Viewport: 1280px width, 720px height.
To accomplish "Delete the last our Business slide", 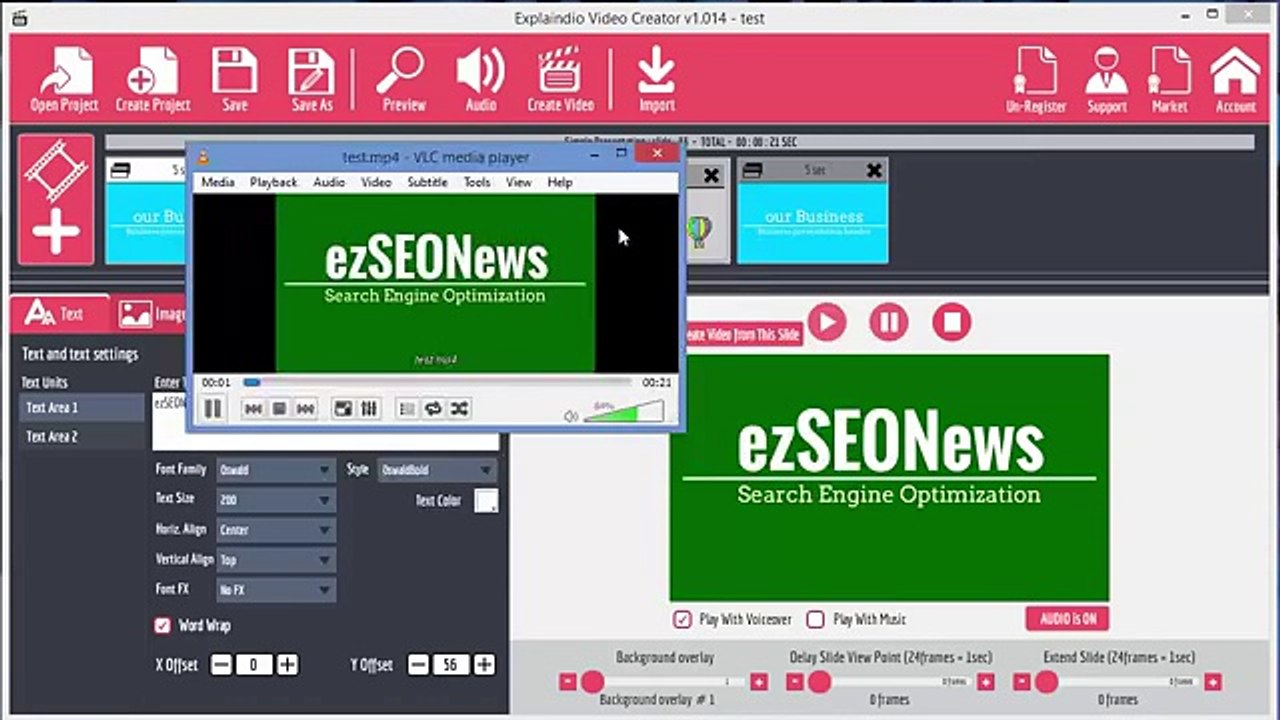I will [874, 171].
